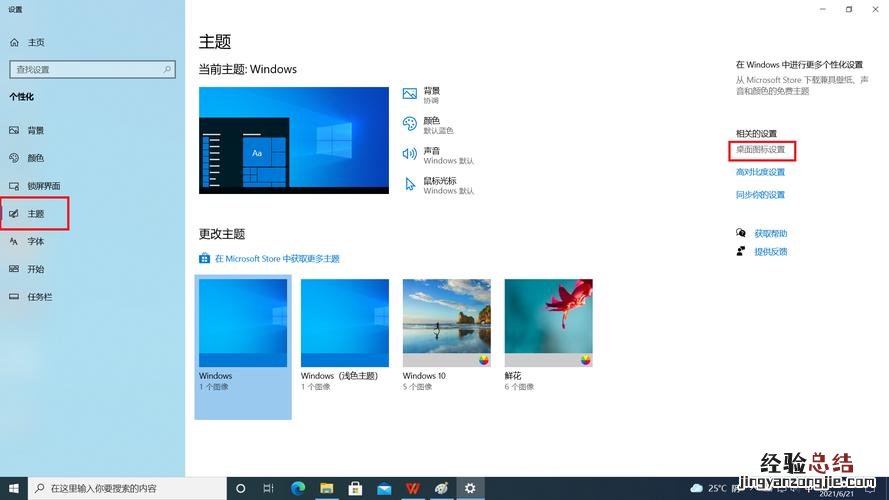
Task: Open 同步你的设置 link
Action: [760, 194]
